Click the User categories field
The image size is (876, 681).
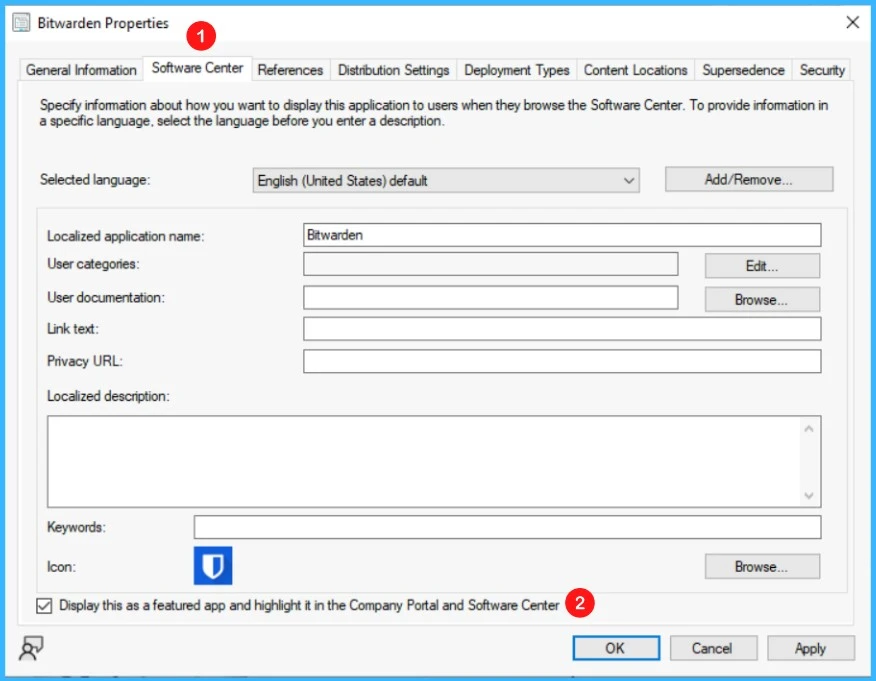[x=491, y=264]
